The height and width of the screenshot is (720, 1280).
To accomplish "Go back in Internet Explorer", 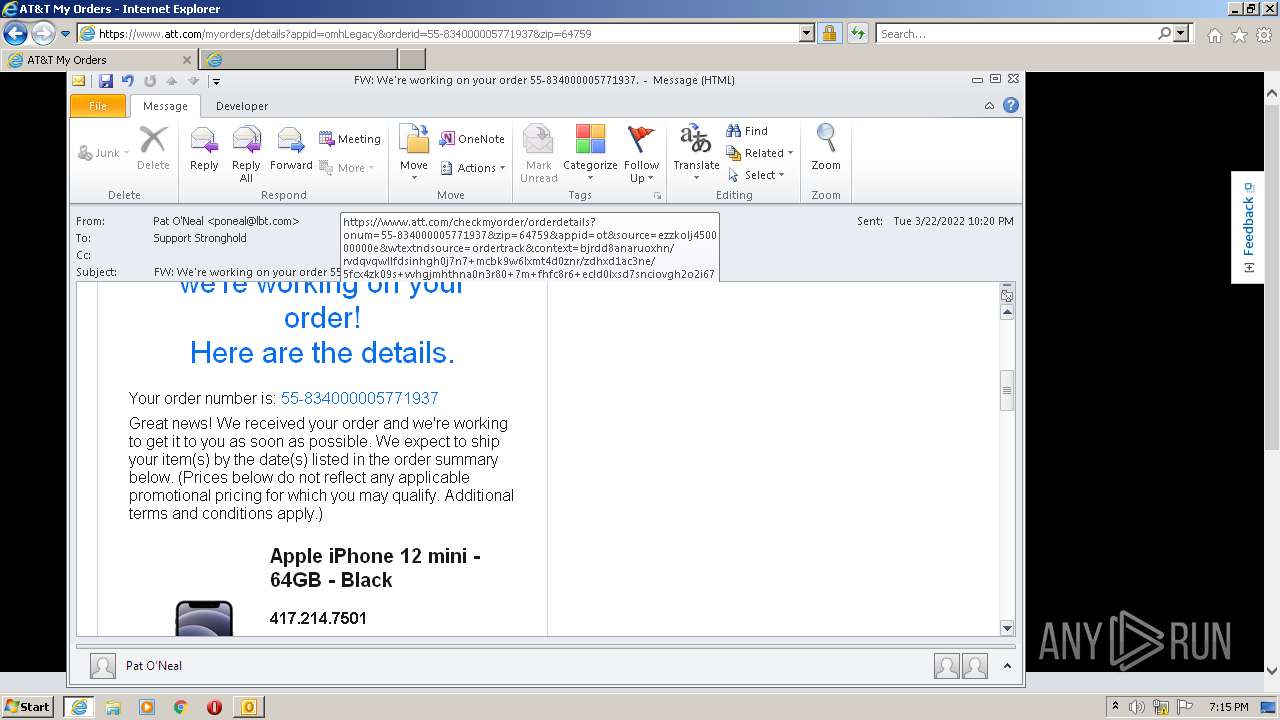I will 15,34.
